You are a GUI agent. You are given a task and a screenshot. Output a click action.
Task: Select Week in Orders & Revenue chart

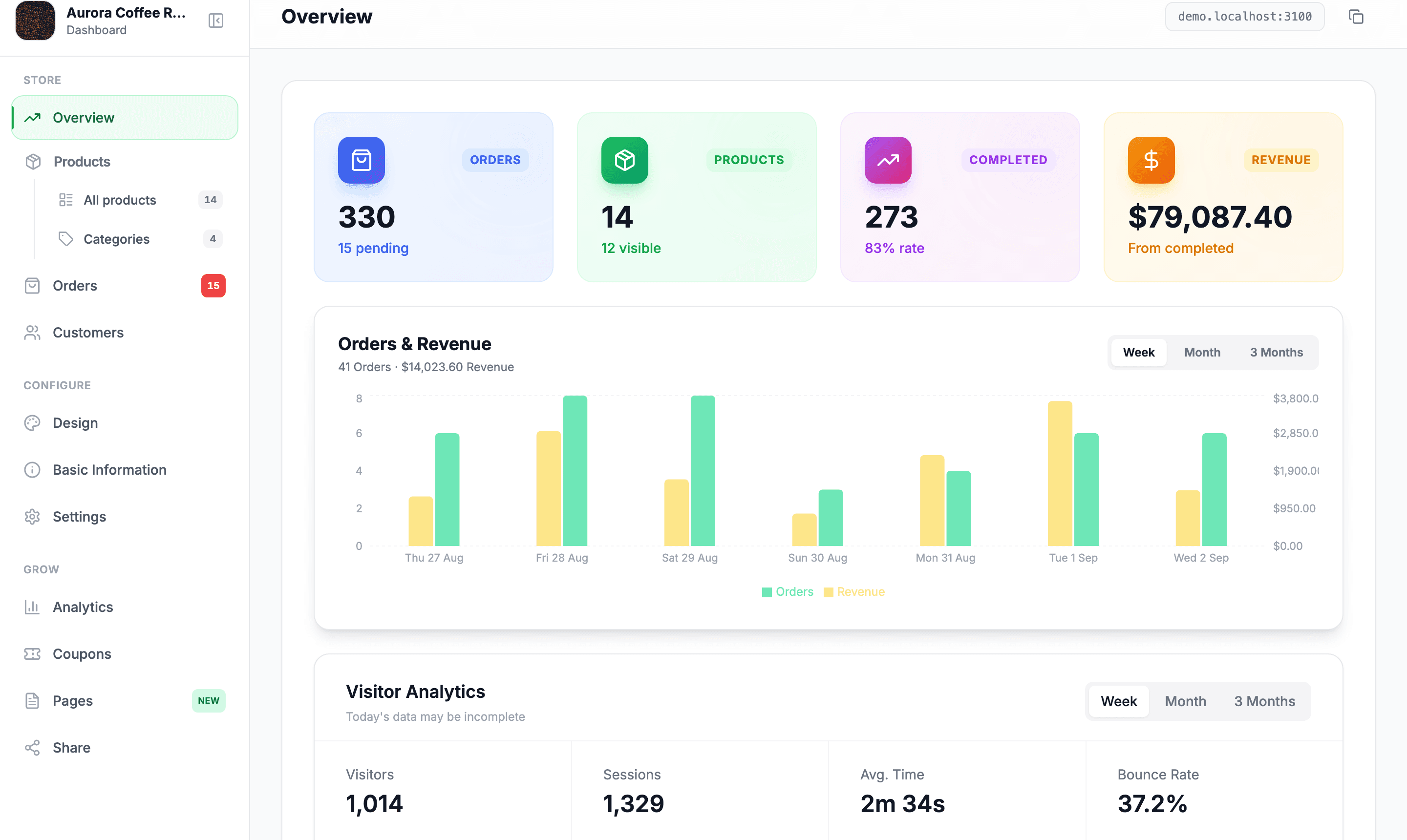click(1139, 353)
